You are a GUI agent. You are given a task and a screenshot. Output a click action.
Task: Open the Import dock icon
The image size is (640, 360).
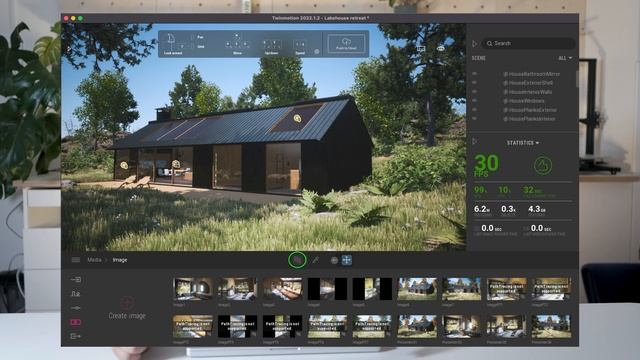click(76, 280)
